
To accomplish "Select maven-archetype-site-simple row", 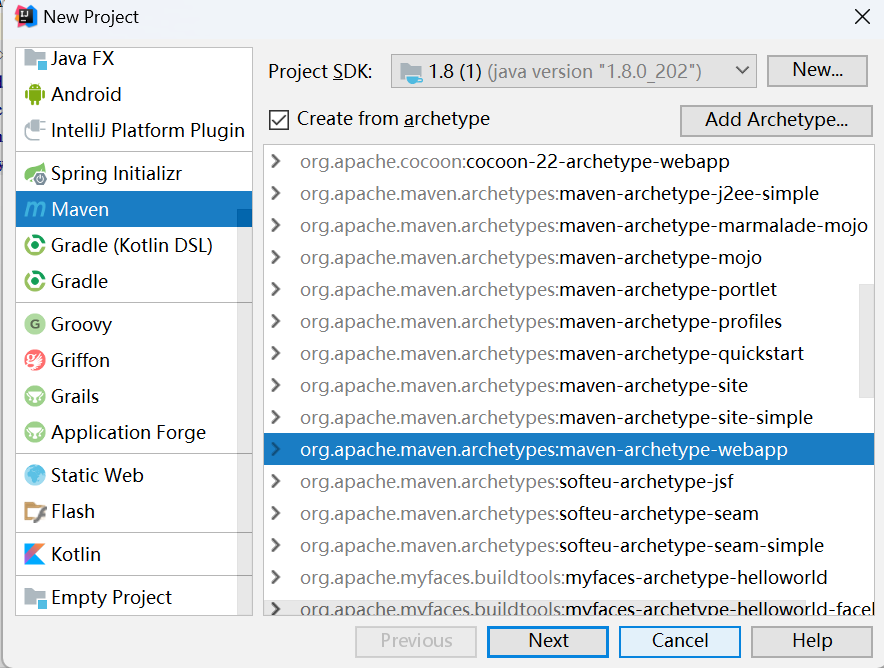I will 569,418.
